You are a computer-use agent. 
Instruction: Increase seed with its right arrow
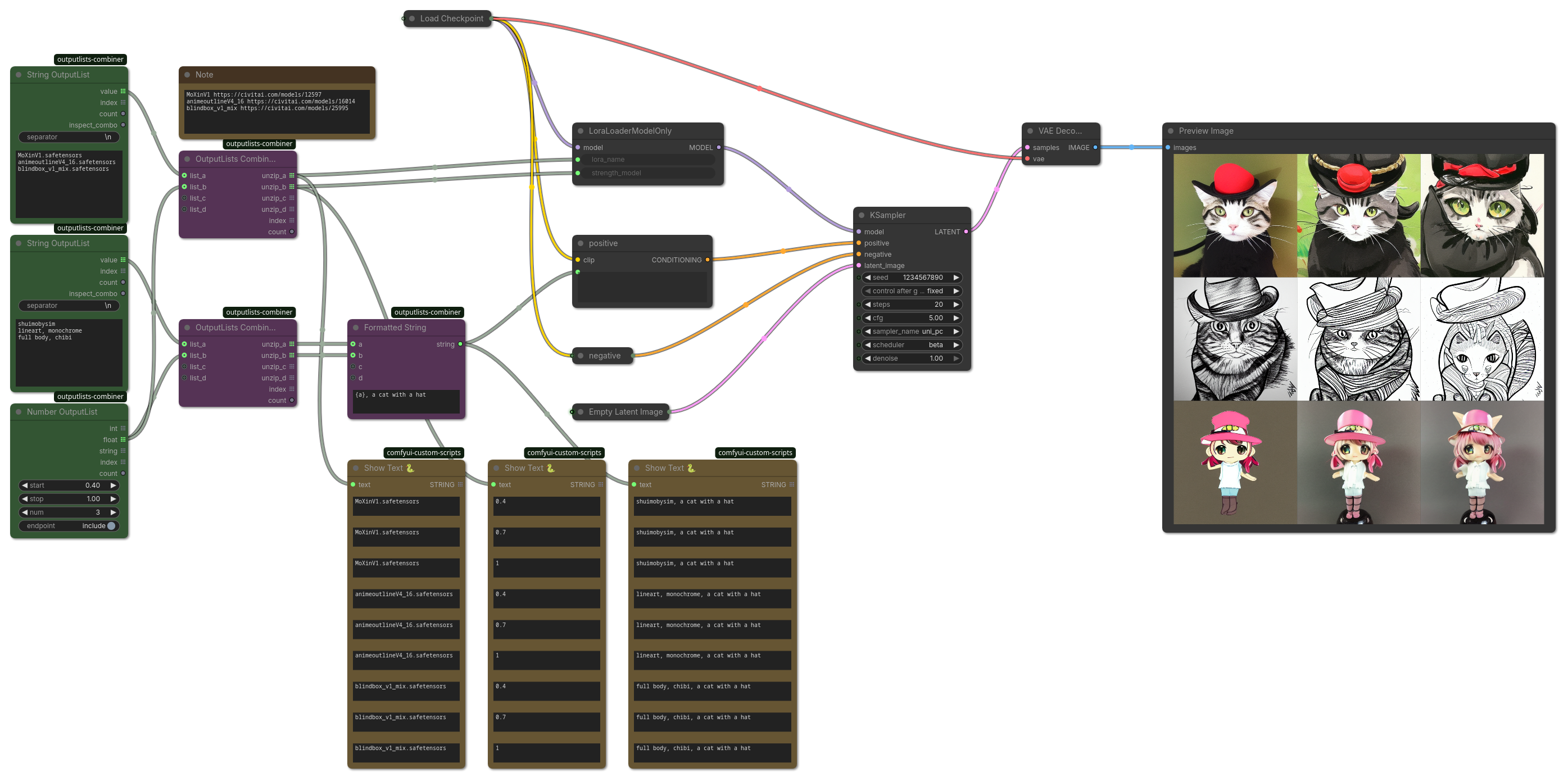coord(957,278)
